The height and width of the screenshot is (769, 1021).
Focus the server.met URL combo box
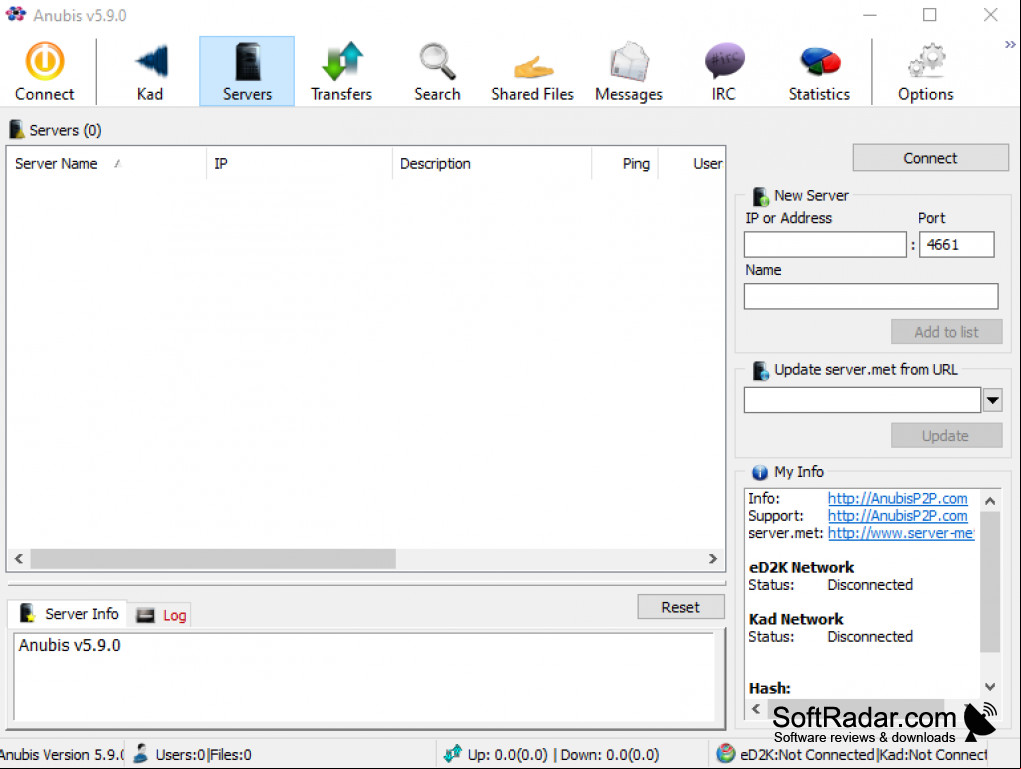(862, 400)
